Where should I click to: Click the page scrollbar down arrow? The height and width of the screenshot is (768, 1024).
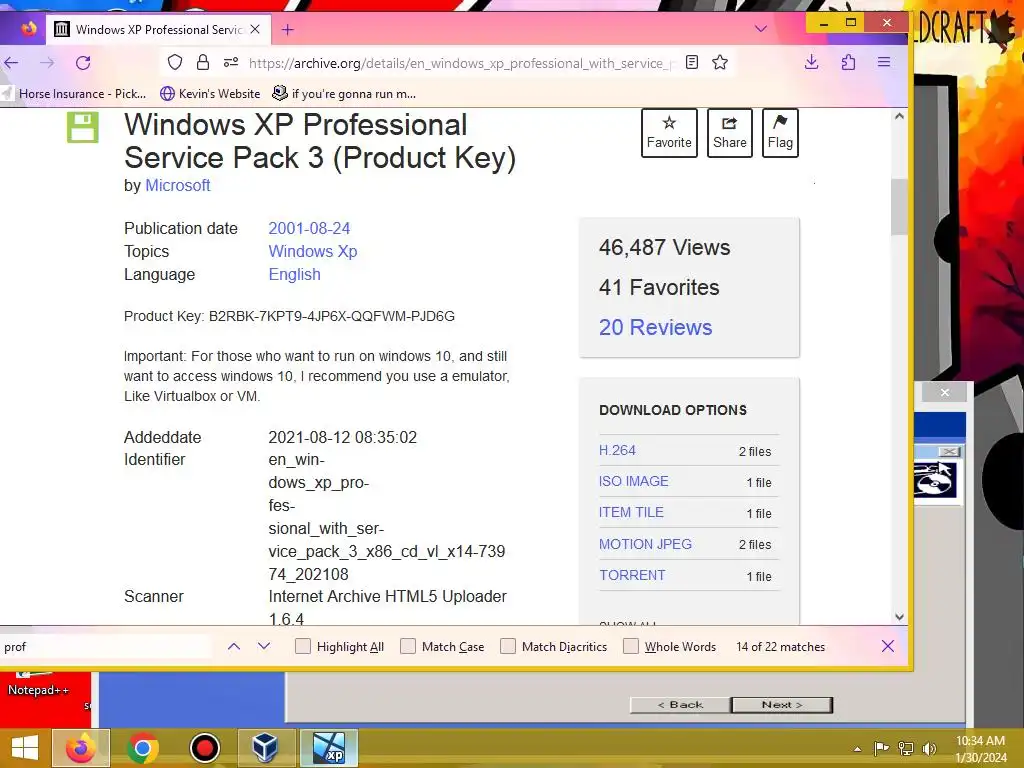[899, 617]
